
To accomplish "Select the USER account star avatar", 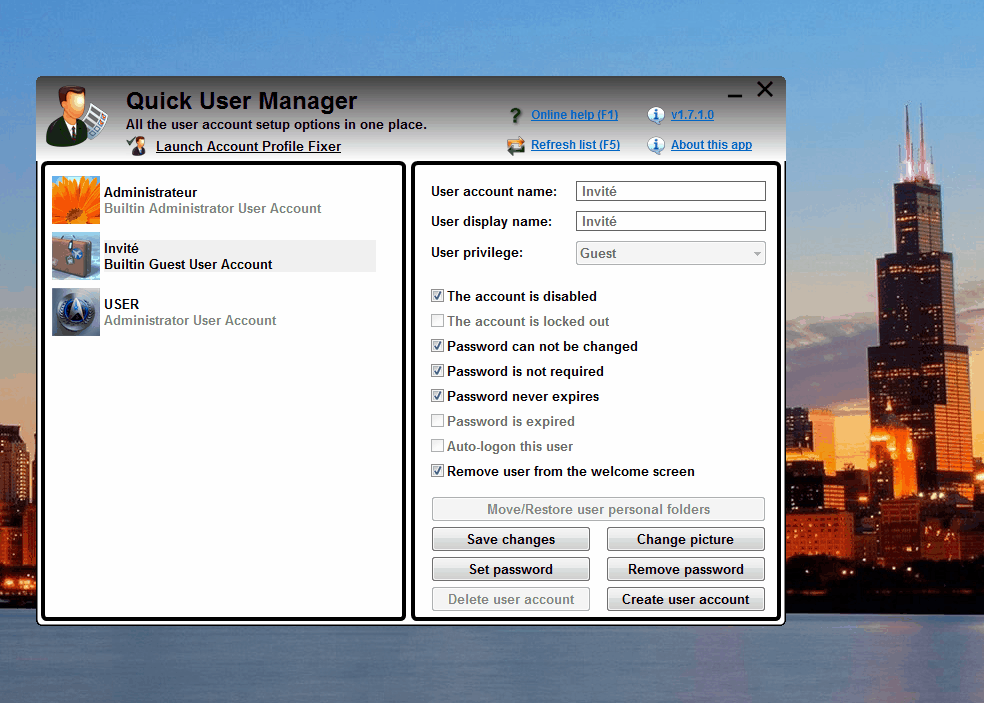I will (x=75, y=312).
